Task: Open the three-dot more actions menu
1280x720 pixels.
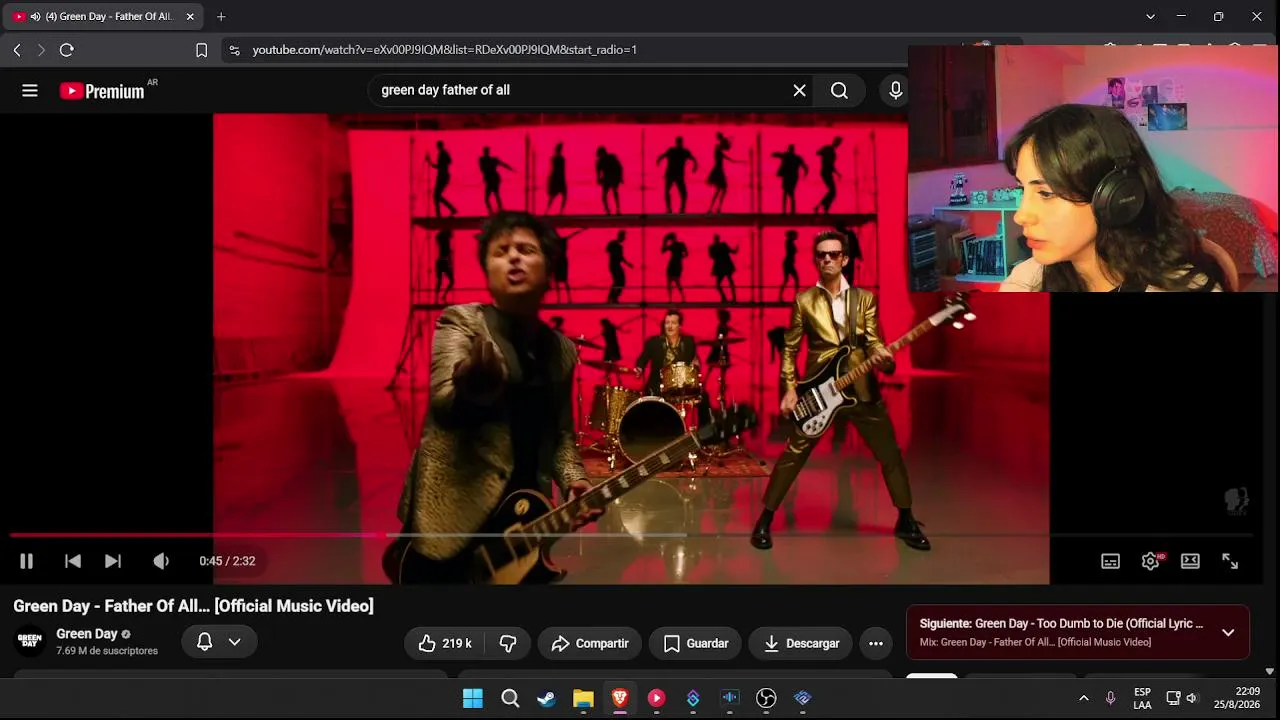Action: 876,643
